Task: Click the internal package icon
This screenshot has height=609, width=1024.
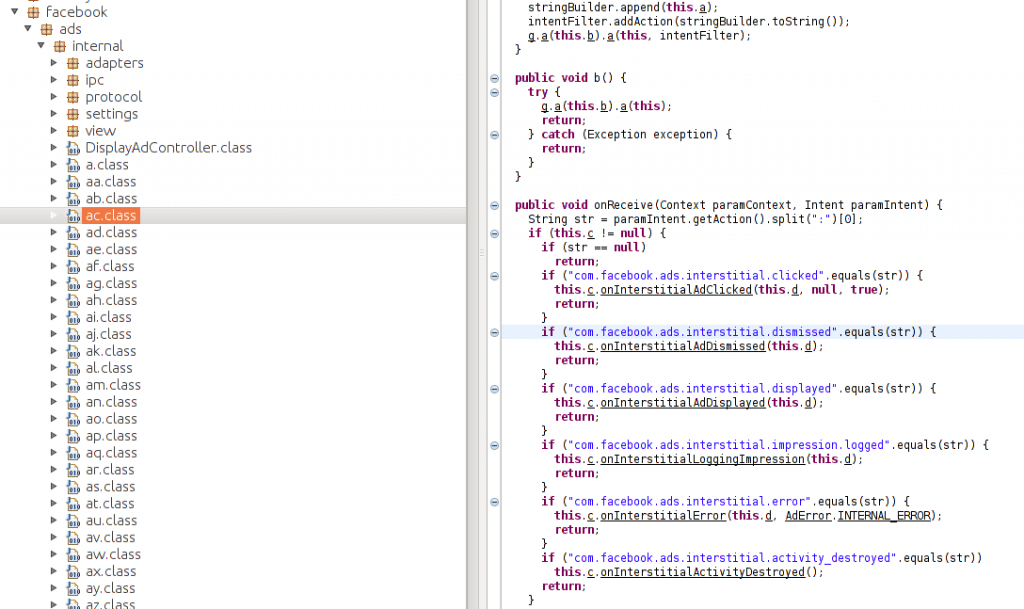Action: (59, 46)
